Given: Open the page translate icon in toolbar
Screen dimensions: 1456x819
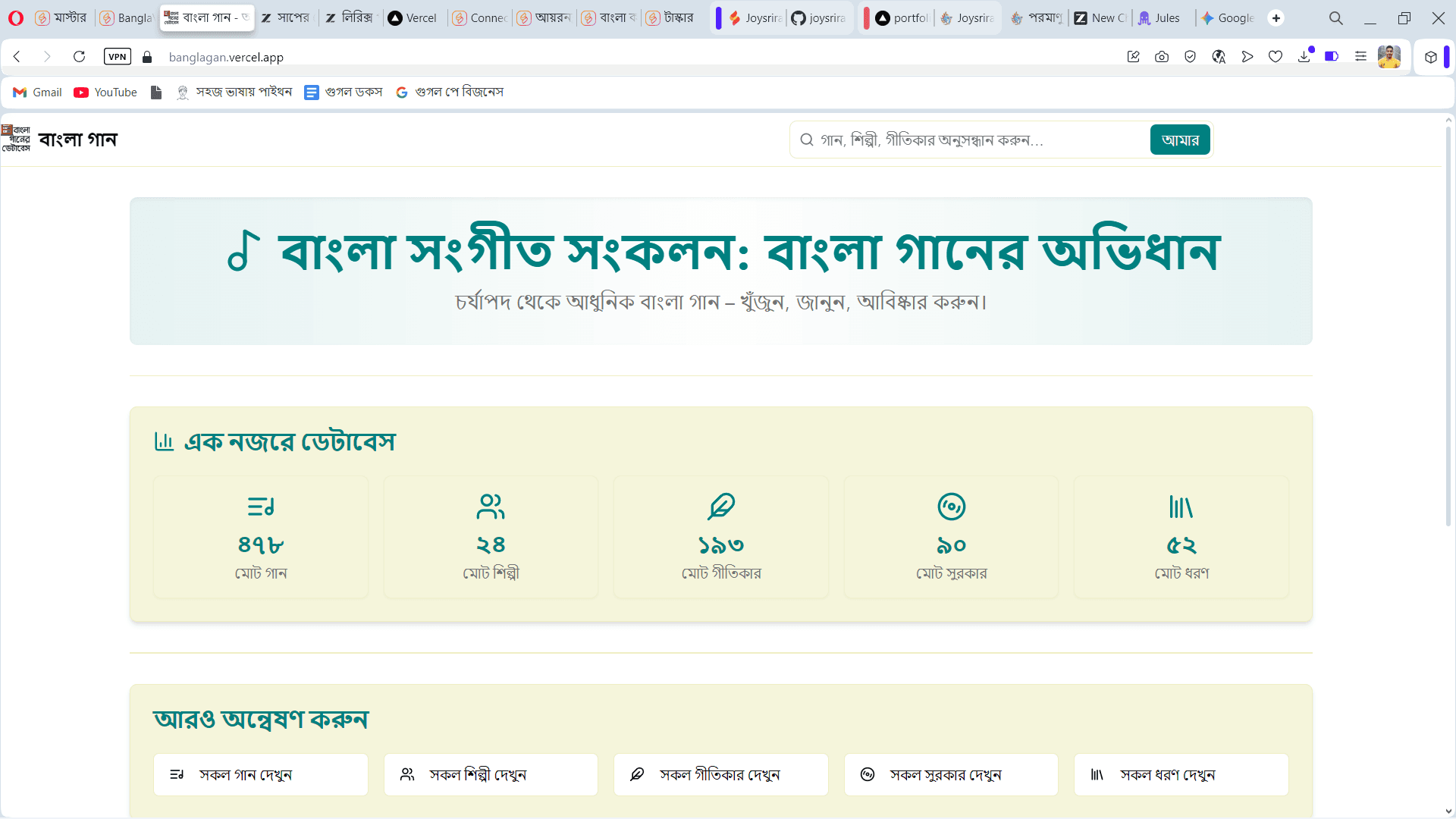Looking at the screenshot, I should coord(1219,56).
